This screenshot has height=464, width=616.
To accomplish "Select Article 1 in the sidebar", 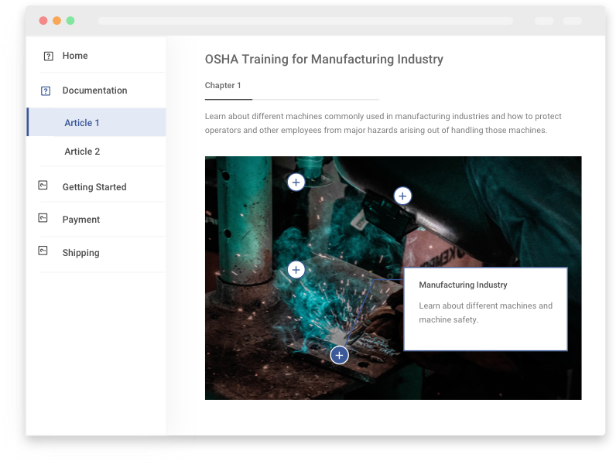I will tap(82, 123).
